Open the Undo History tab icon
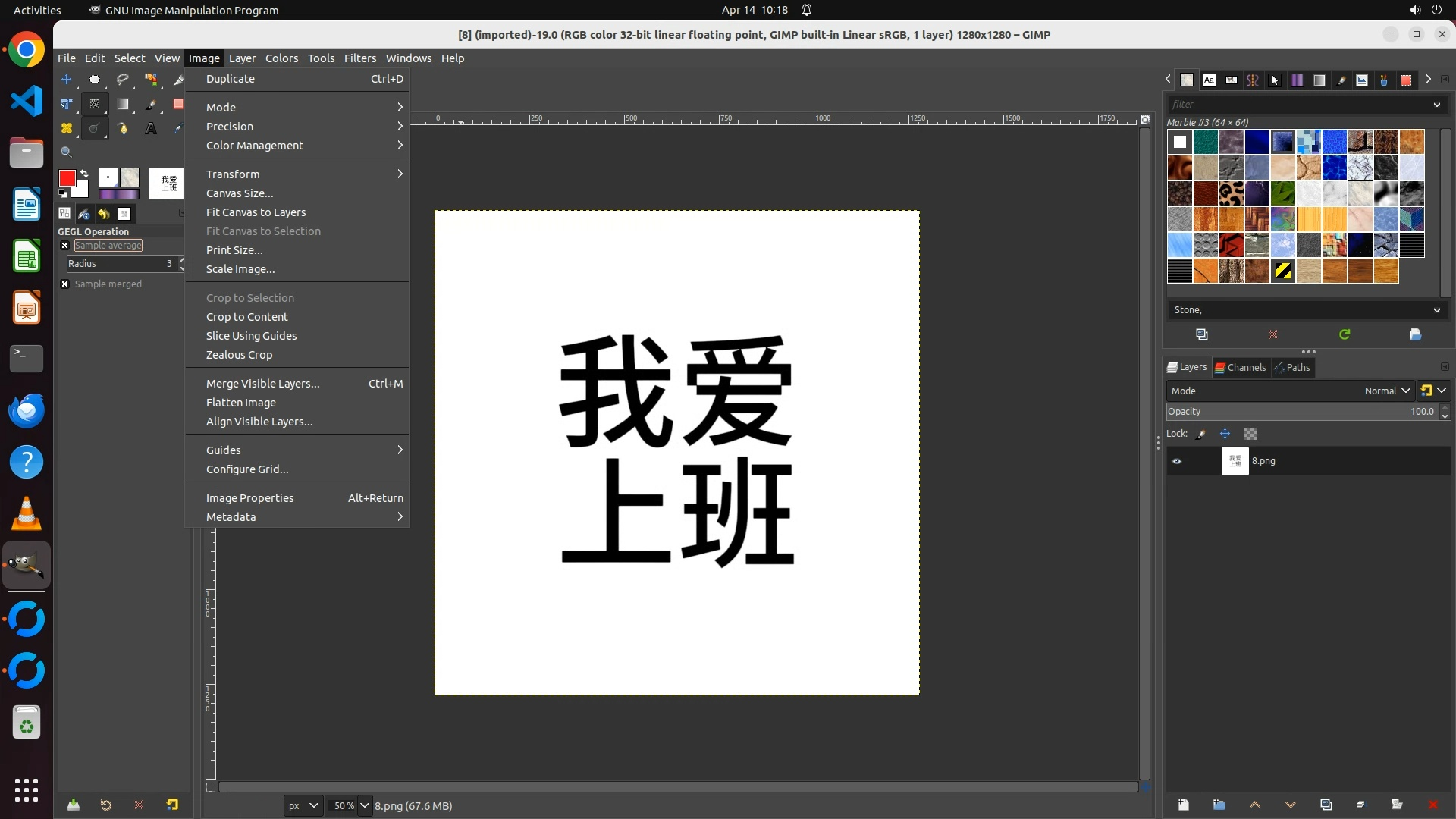The height and width of the screenshot is (819, 1456). click(104, 214)
